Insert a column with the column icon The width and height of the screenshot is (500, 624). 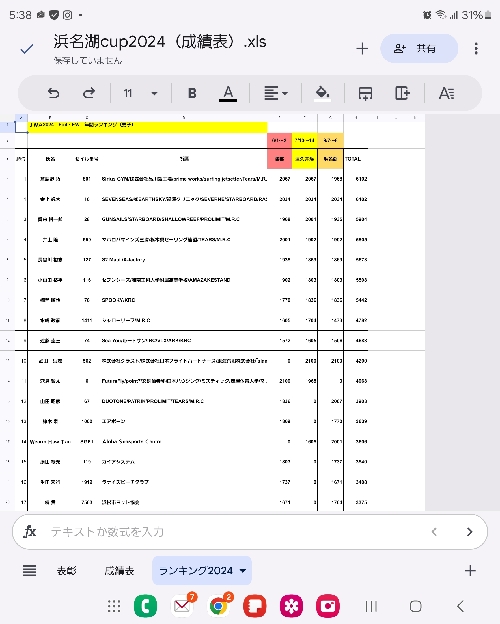(x=402, y=93)
